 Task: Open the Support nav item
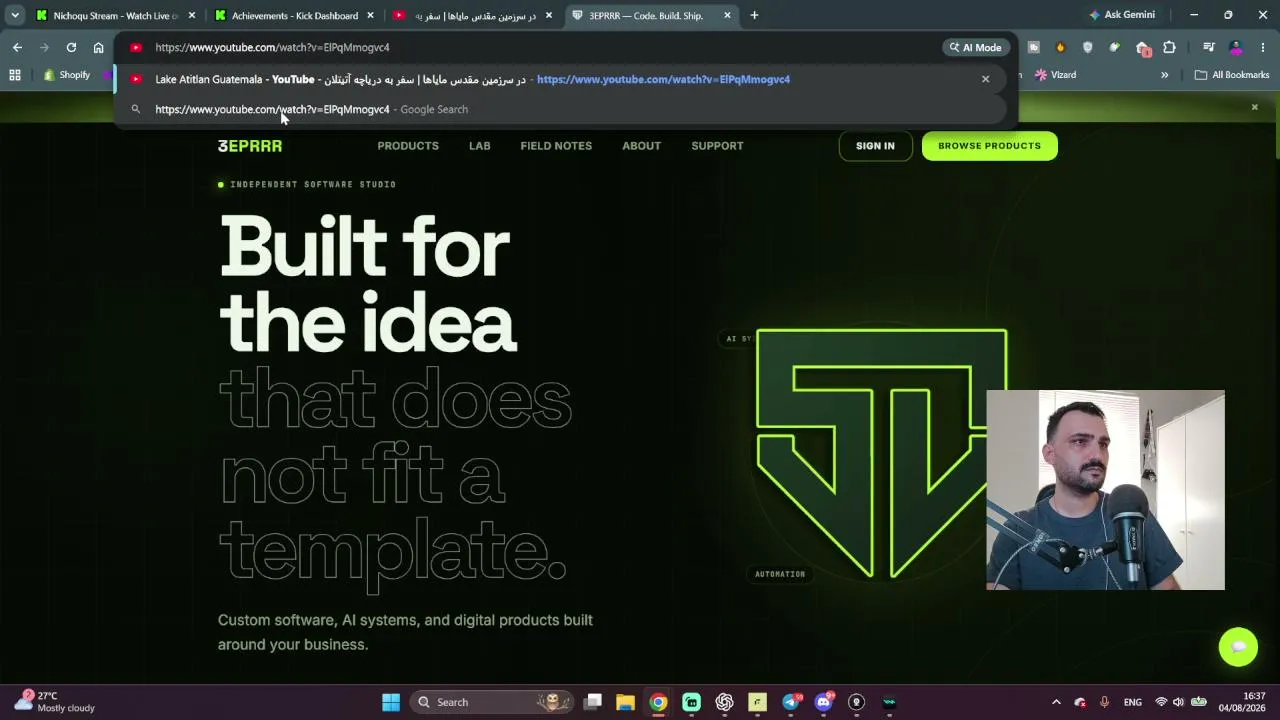click(717, 146)
